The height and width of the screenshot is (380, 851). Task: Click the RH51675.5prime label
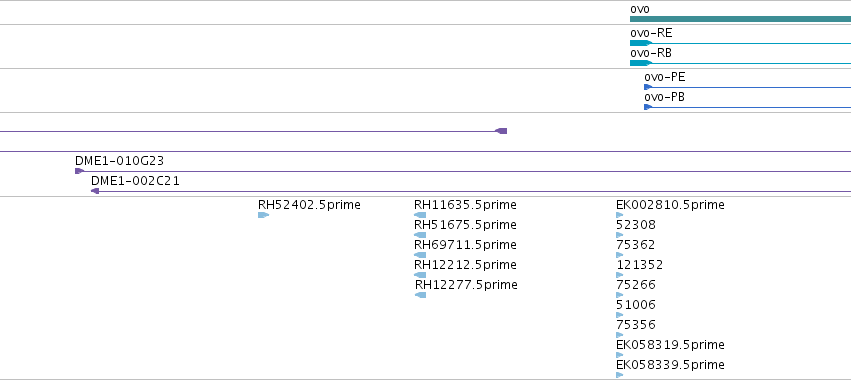(465, 225)
